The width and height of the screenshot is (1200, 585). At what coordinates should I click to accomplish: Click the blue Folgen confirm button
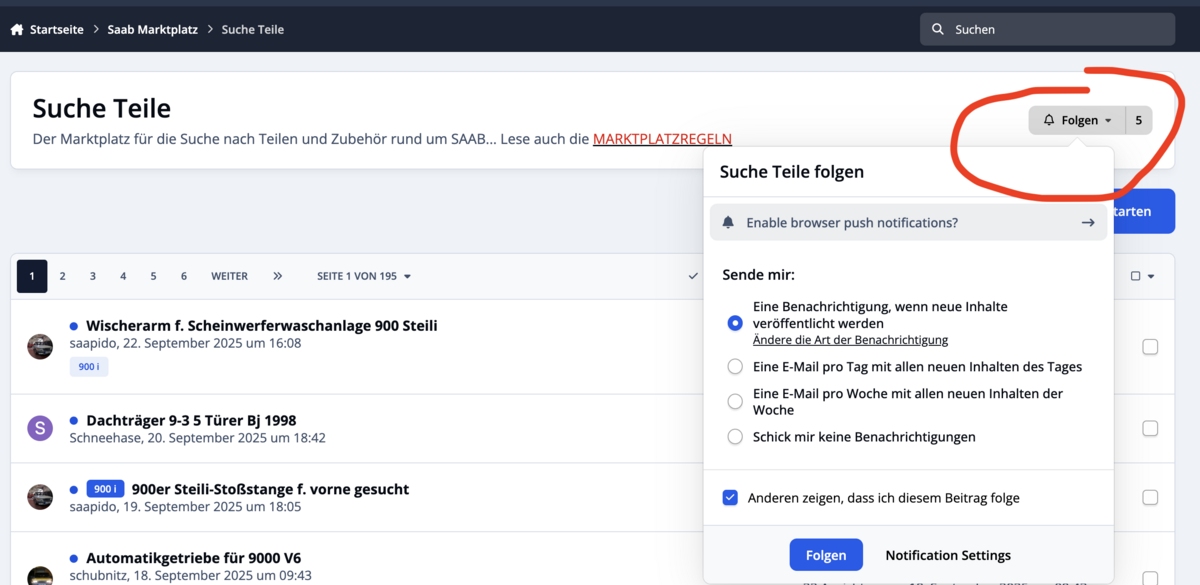tap(826, 555)
